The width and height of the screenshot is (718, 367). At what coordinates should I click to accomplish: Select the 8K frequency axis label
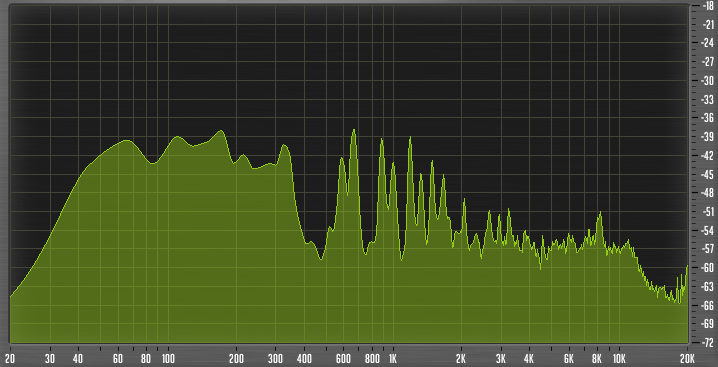point(597,358)
